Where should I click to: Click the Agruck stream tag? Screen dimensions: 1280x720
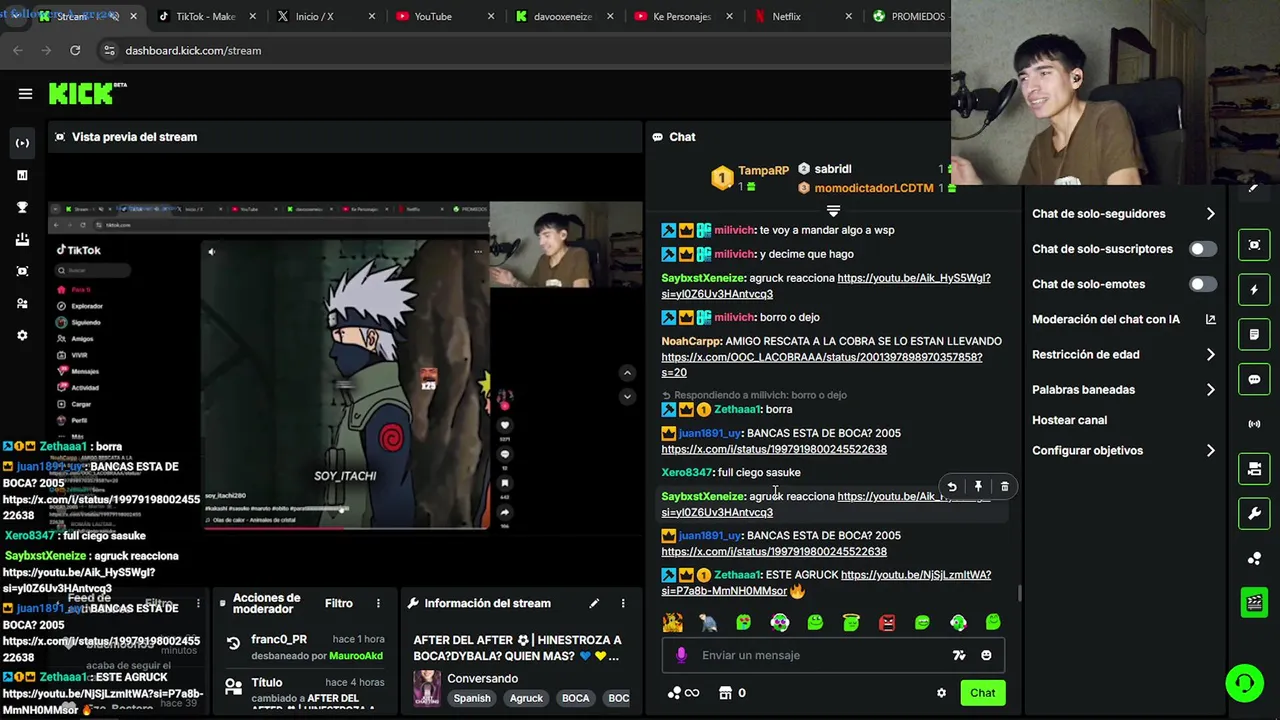point(526,699)
